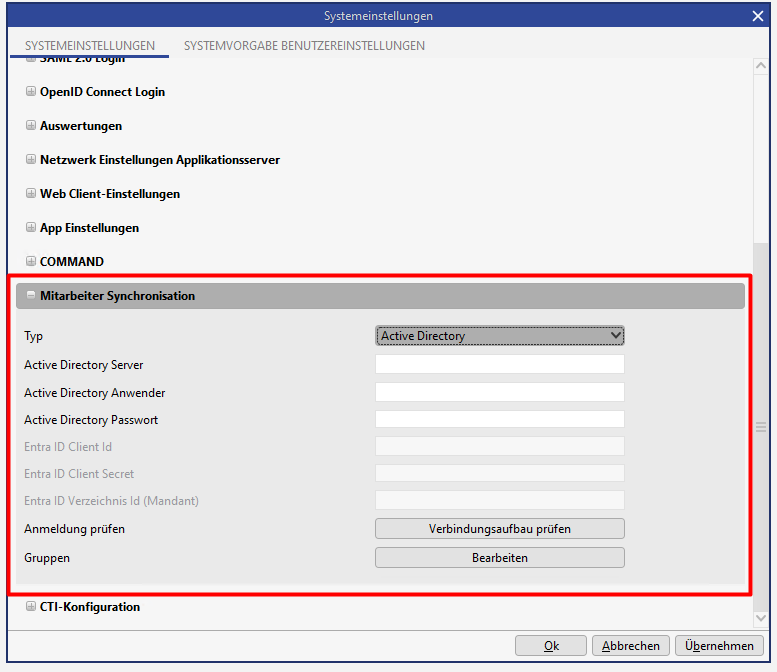The image size is (777, 672).
Task: Apply changes with the Übernehmen button
Action: point(719,646)
